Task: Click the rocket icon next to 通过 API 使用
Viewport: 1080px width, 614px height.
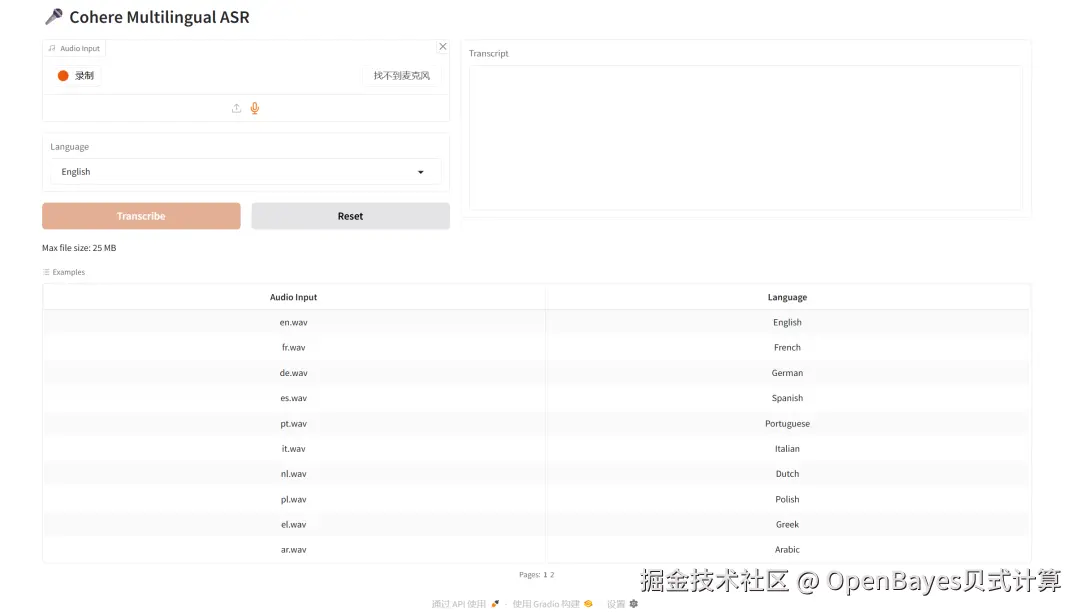Action: tap(494, 603)
